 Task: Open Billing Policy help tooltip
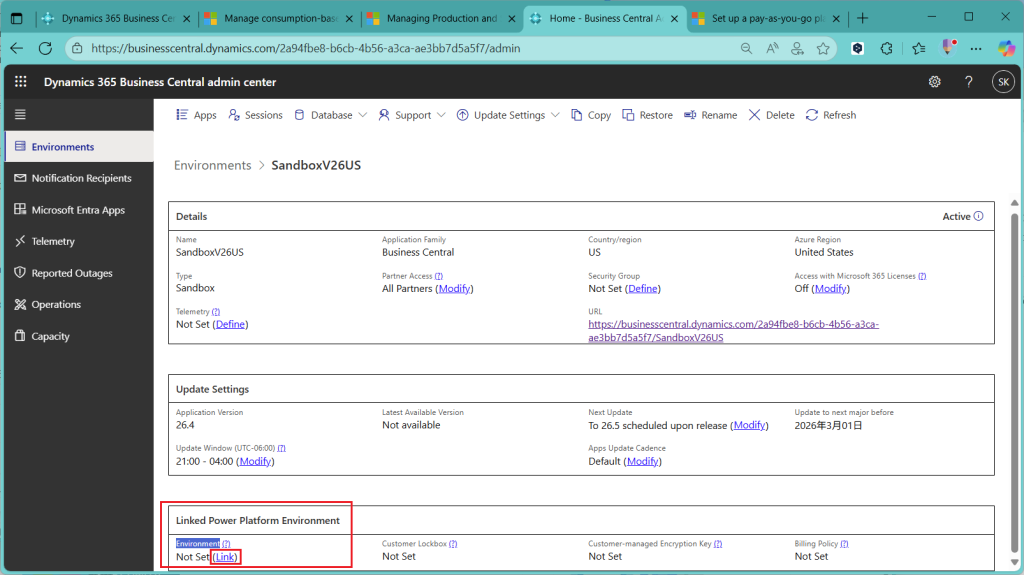coord(844,544)
